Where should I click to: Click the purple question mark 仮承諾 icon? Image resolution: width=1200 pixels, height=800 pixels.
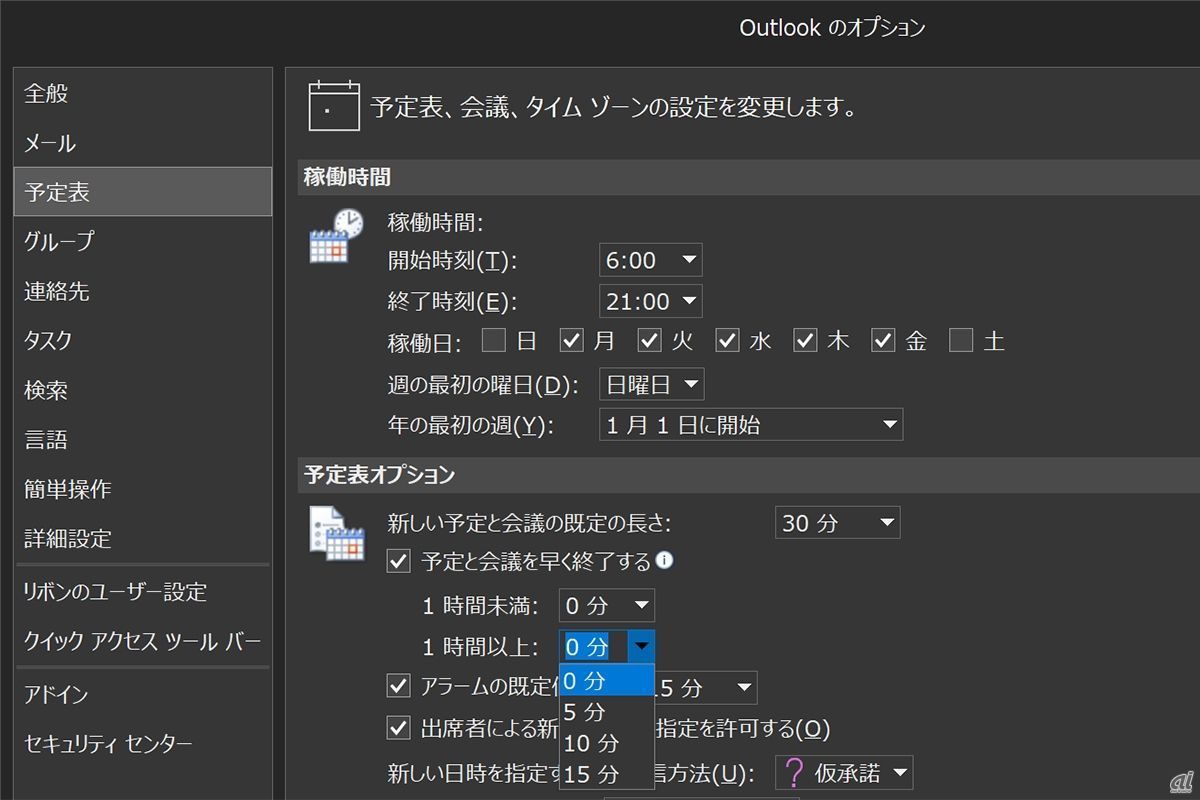tap(794, 773)
